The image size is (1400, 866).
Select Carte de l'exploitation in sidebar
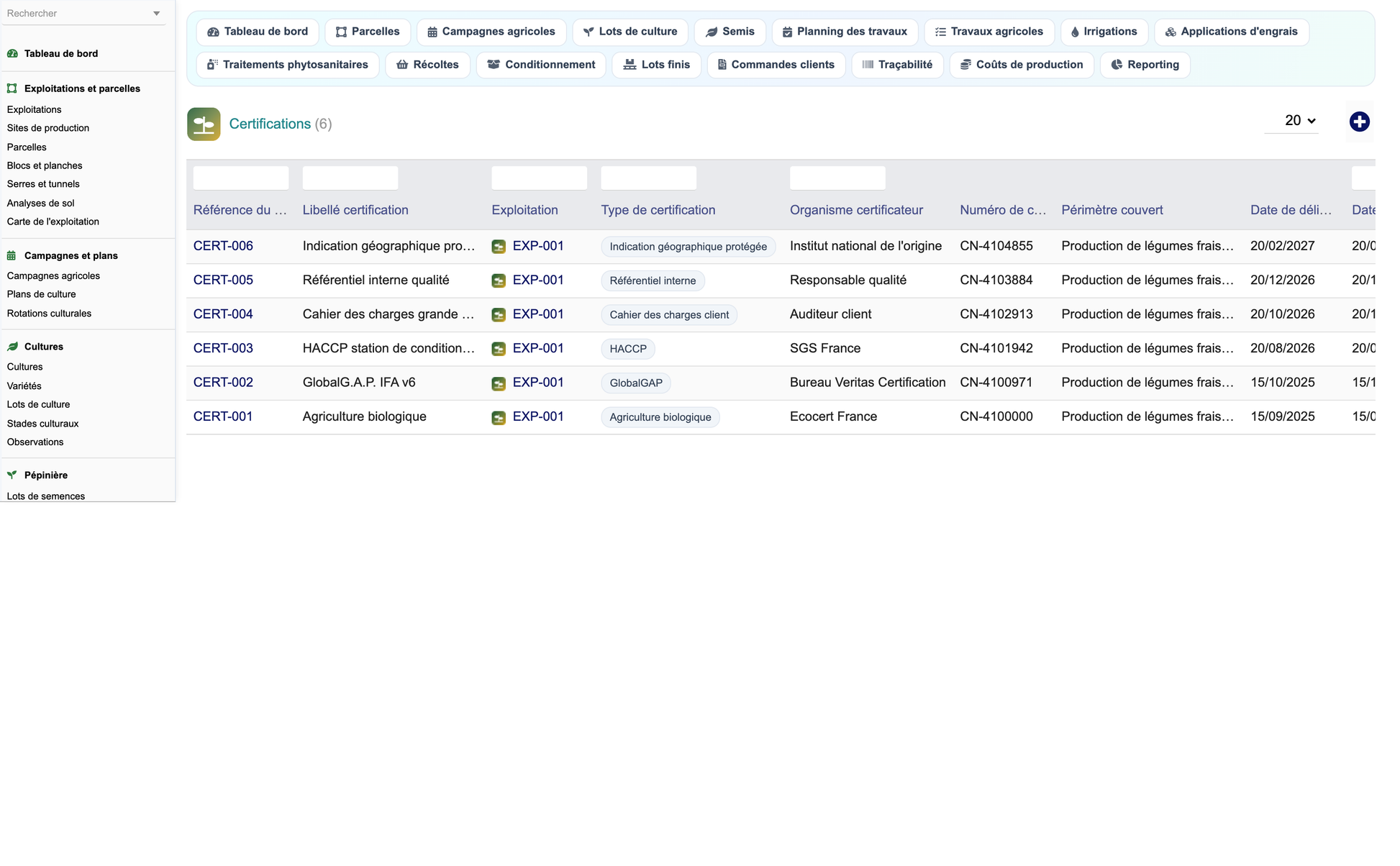click(x=53, y=222)
